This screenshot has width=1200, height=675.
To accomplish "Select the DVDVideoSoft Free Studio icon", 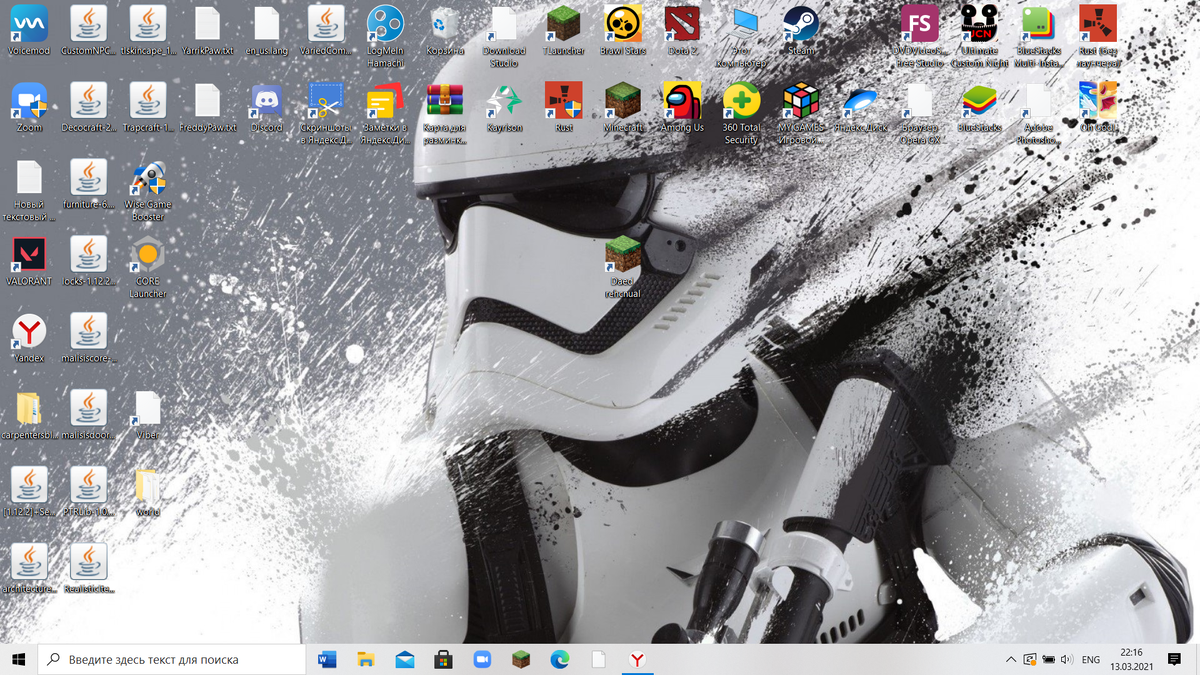I will pyautogui.click(x=920, y=36).
